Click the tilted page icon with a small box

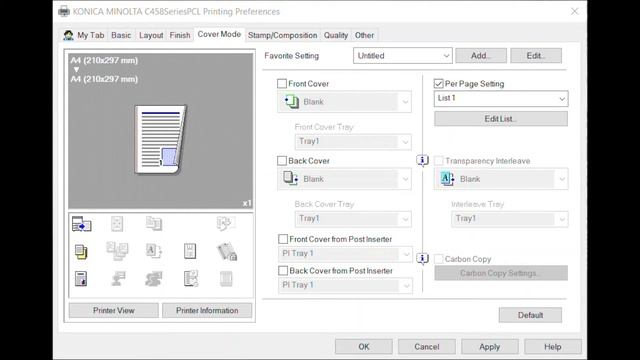(227, 251)
